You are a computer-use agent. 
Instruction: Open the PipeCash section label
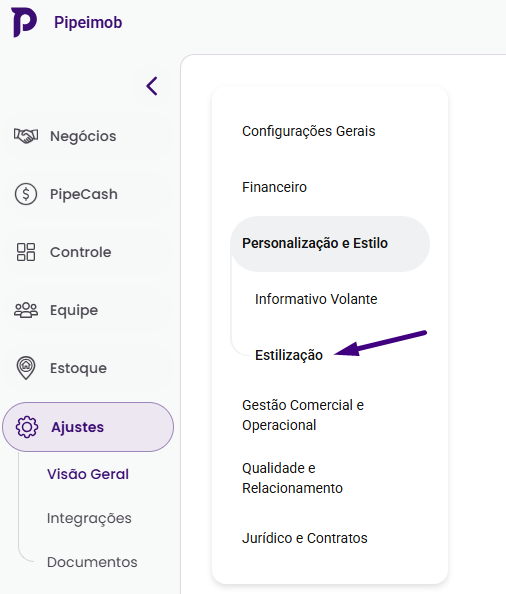[84, 194]
